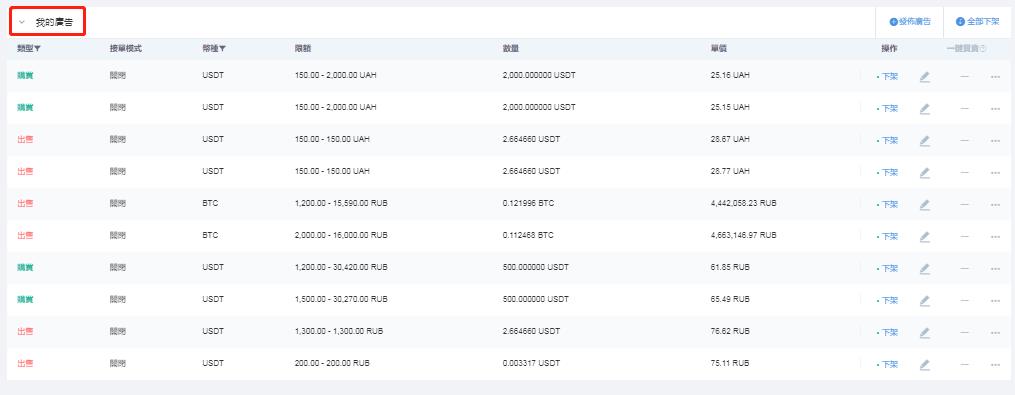Click 下架 on the 61.85 RUB ad
This screenshot has height=395, width=1015.
[x=889, y=269]
